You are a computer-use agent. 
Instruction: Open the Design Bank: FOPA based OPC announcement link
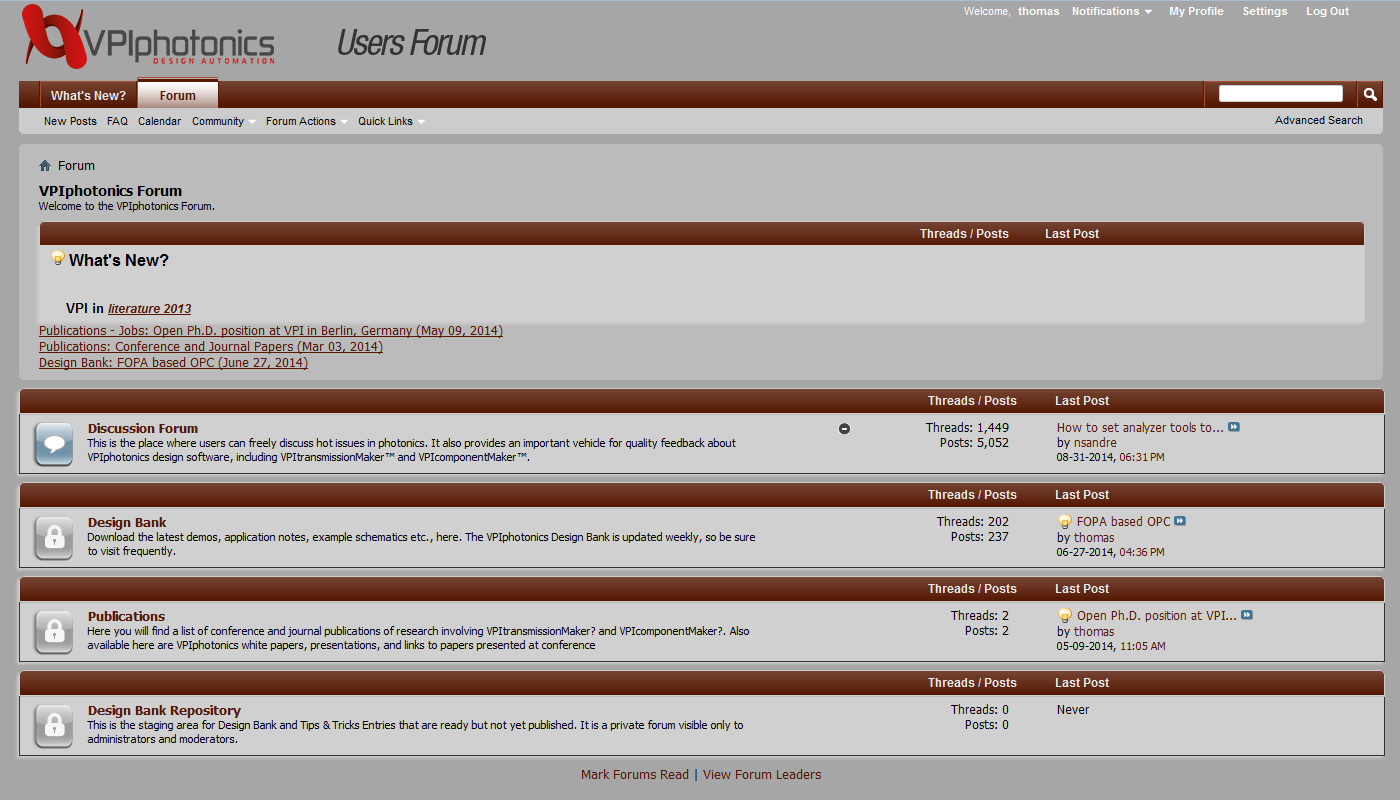tap(173, 363)
